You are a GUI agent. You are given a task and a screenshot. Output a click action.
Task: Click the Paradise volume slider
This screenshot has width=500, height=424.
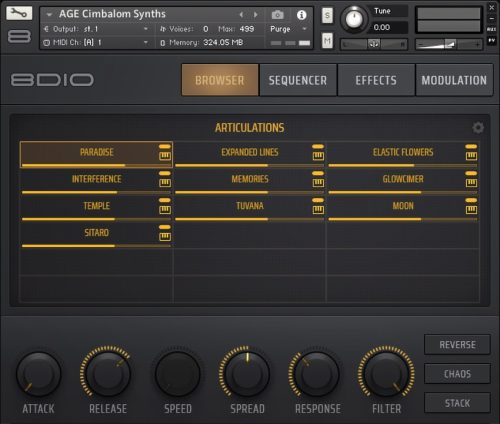point(96,165)
